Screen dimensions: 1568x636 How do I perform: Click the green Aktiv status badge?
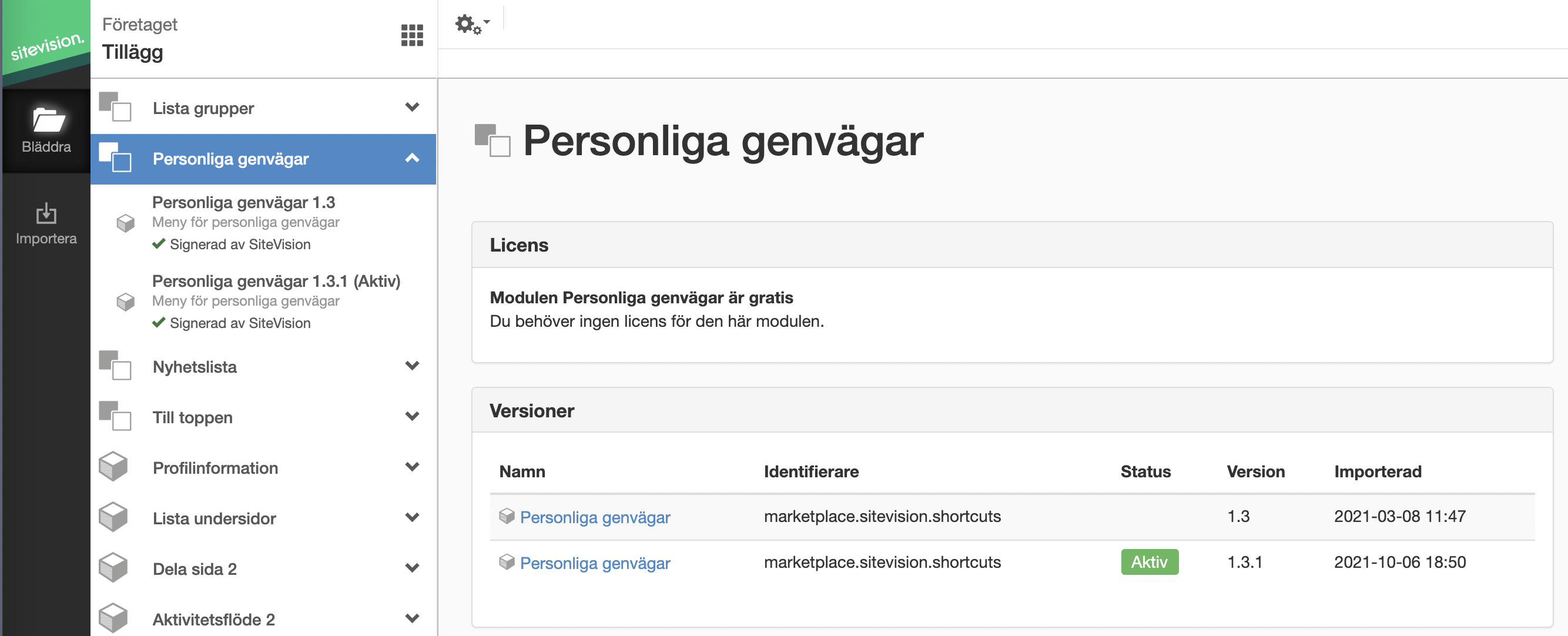point(1149,562)
